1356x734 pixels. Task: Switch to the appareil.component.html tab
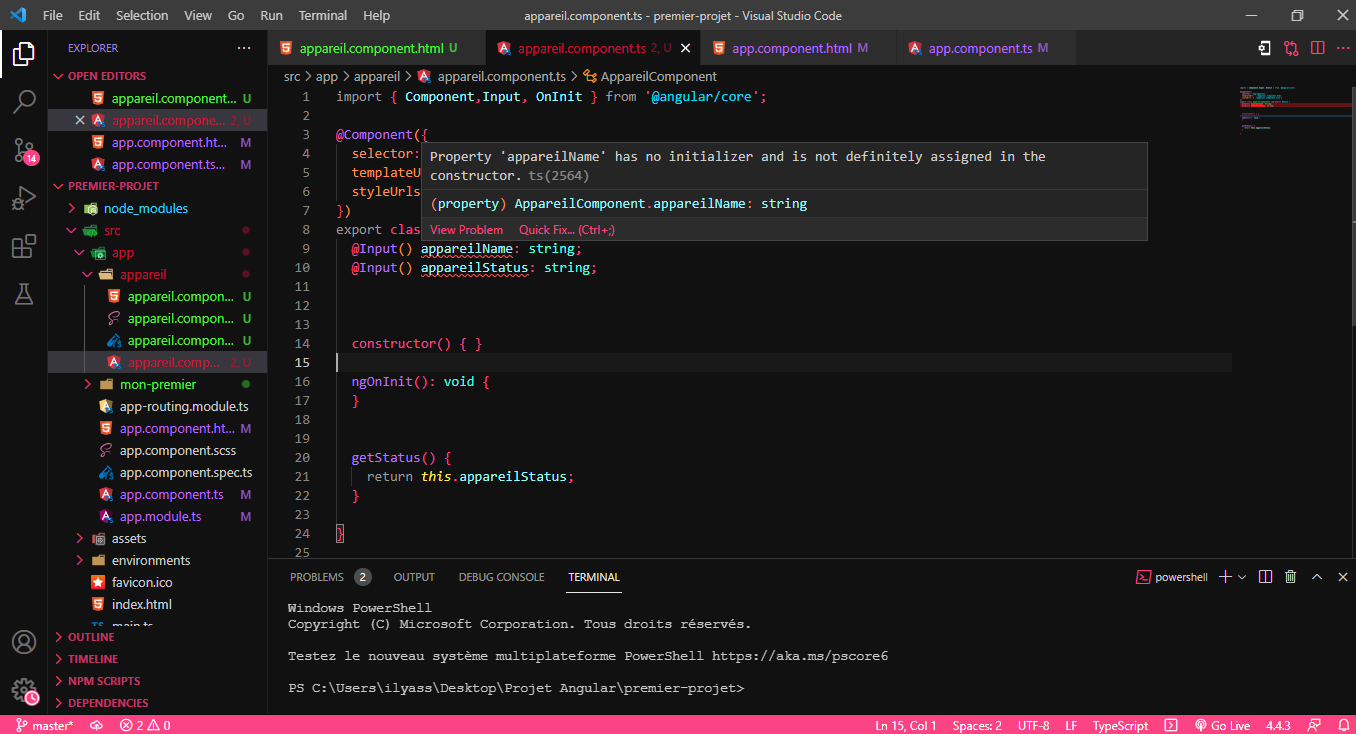(x=376, y=48)
